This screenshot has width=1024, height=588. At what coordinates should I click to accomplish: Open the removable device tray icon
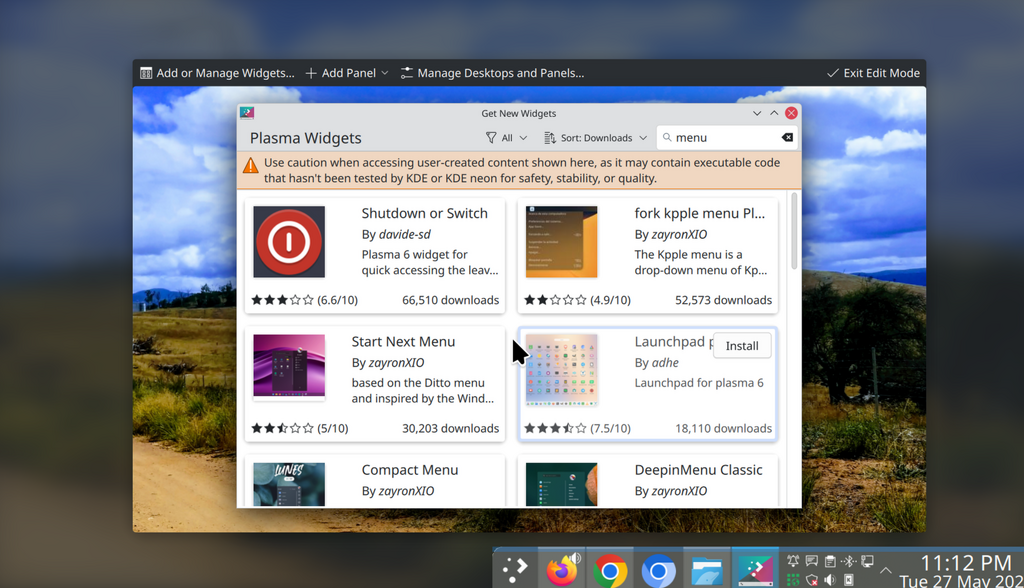pos(848,580)
